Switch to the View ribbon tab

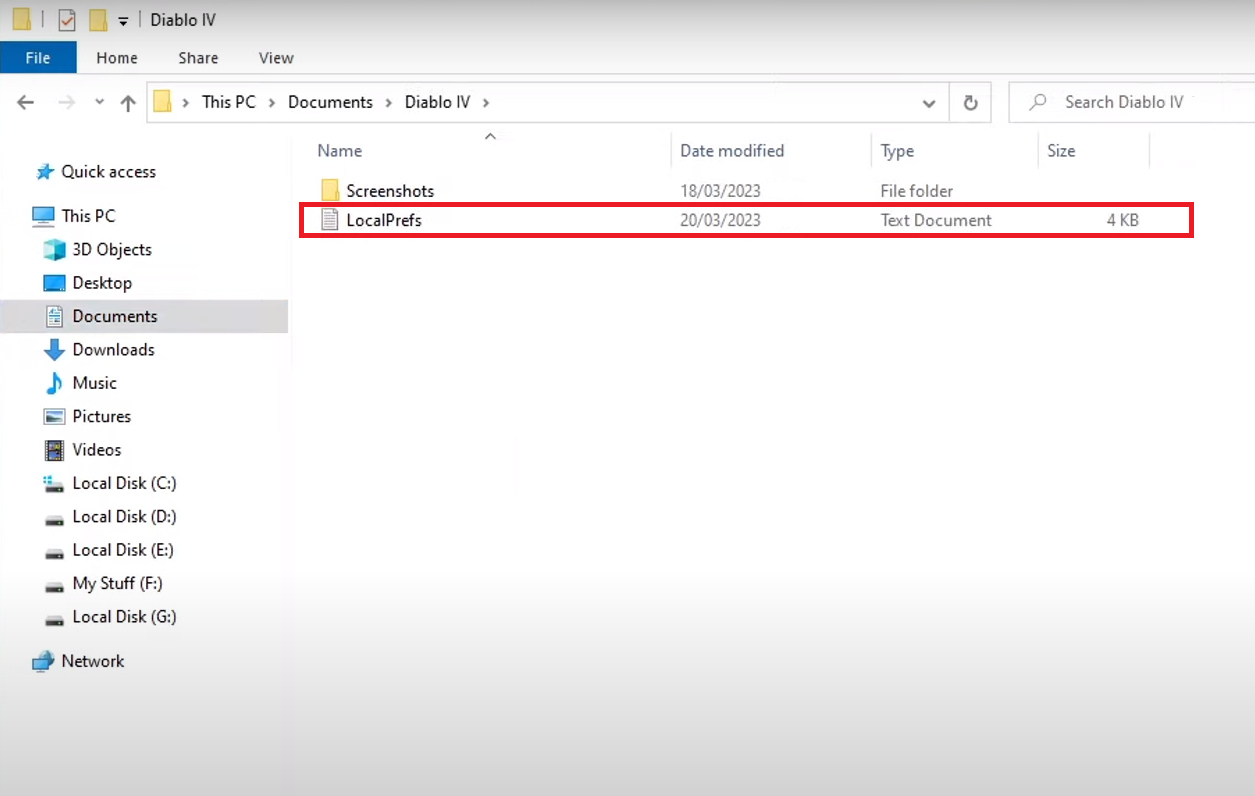276,58
